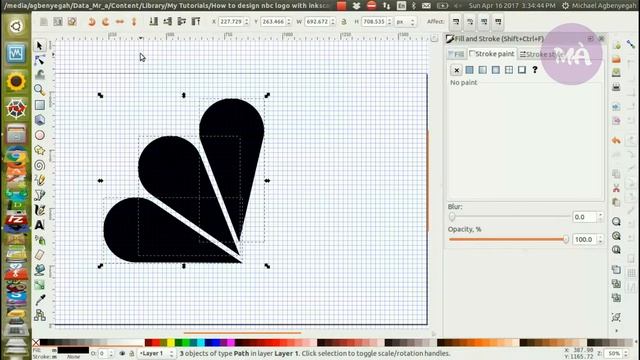Click Print icon in commands bar
The height and width of the screenshot is (360, 640).
[x=616, y=87]
